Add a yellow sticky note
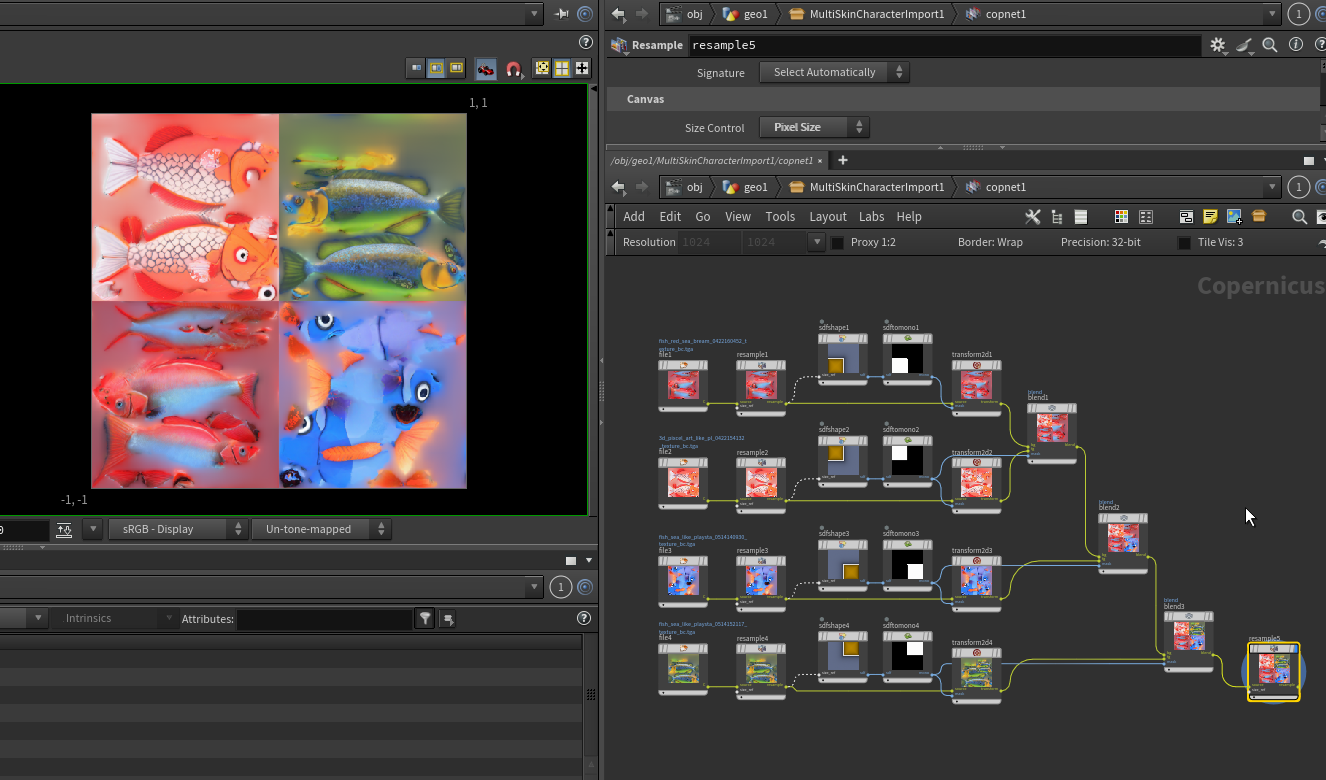The width and height of the screenshot is (1326, 780). click(x=1210, y=217)
